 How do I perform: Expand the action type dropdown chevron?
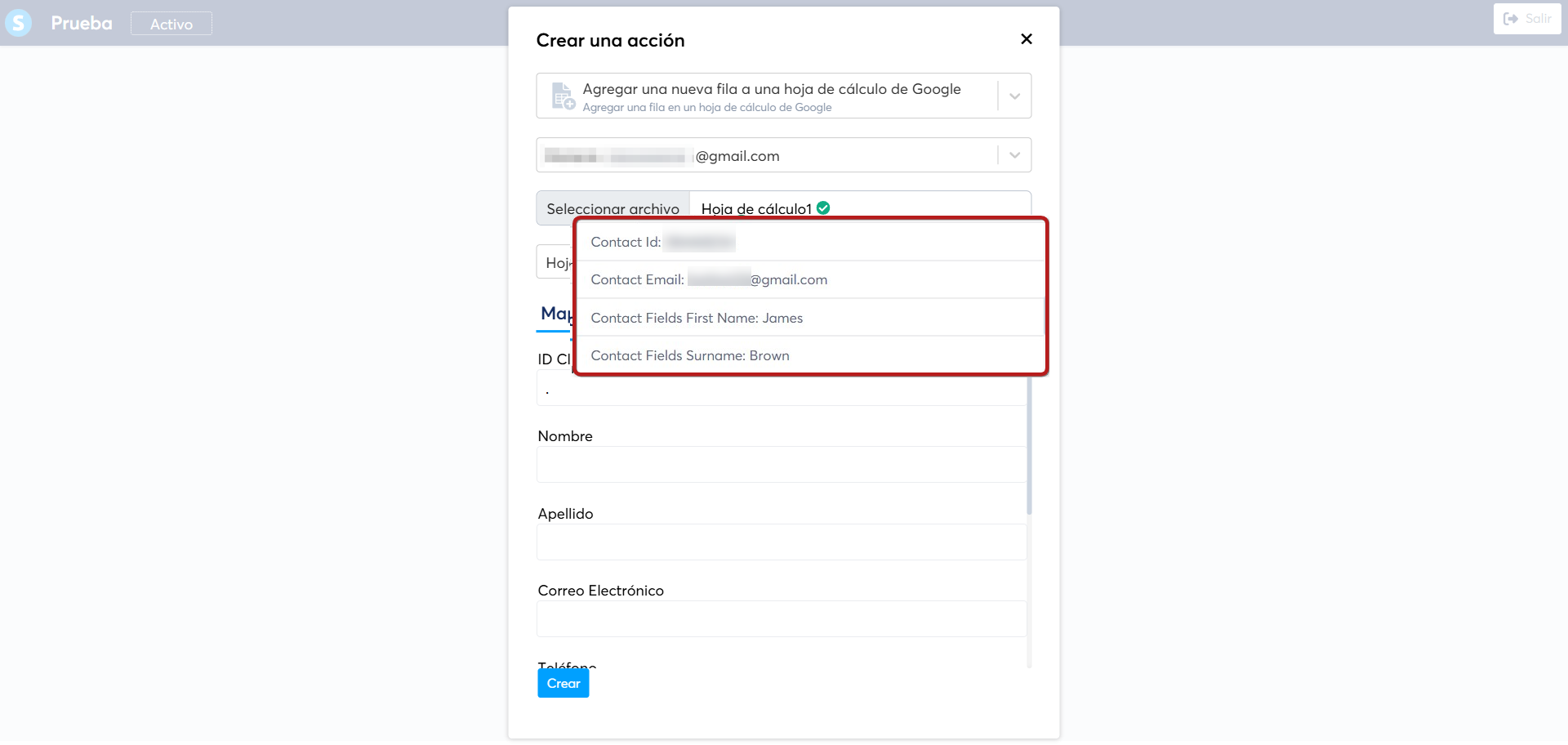1014,96
